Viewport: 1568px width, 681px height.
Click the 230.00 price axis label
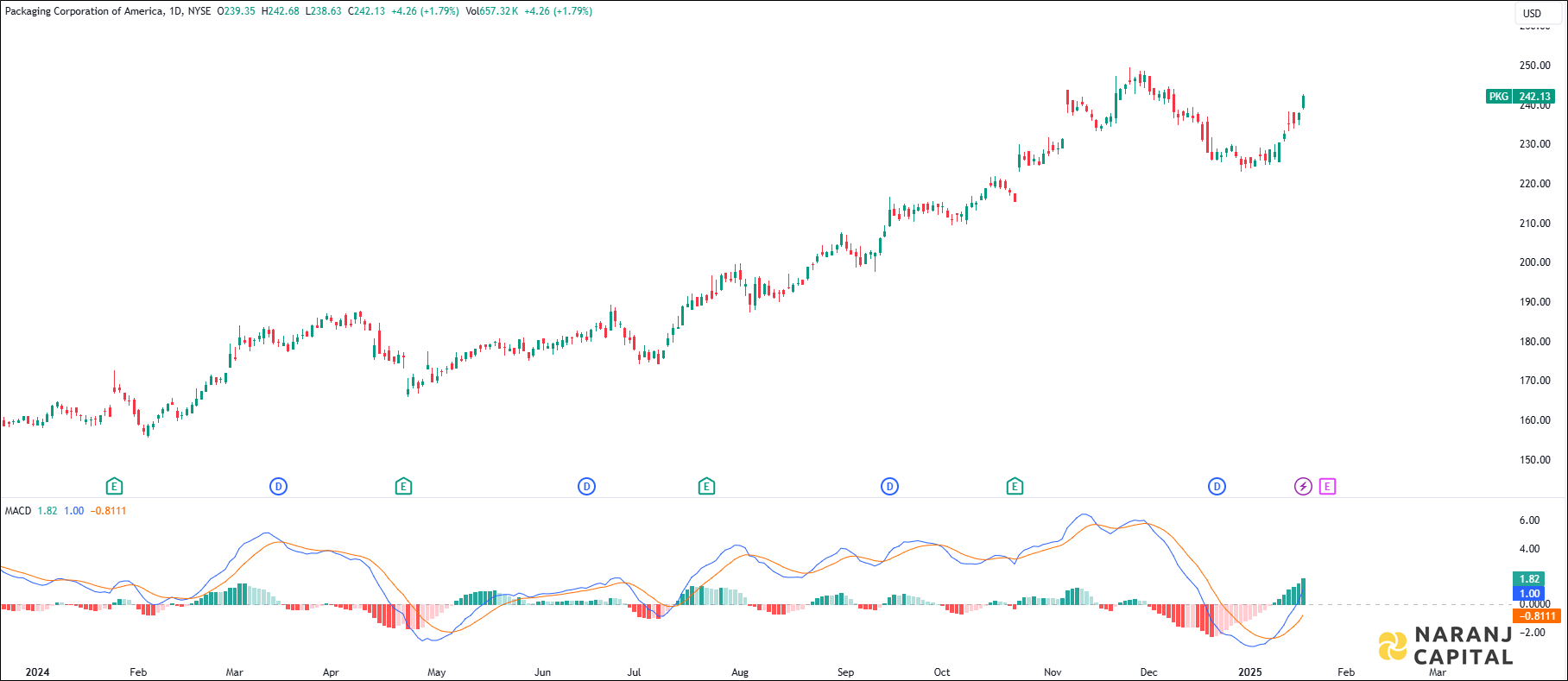click(1534, 144)
